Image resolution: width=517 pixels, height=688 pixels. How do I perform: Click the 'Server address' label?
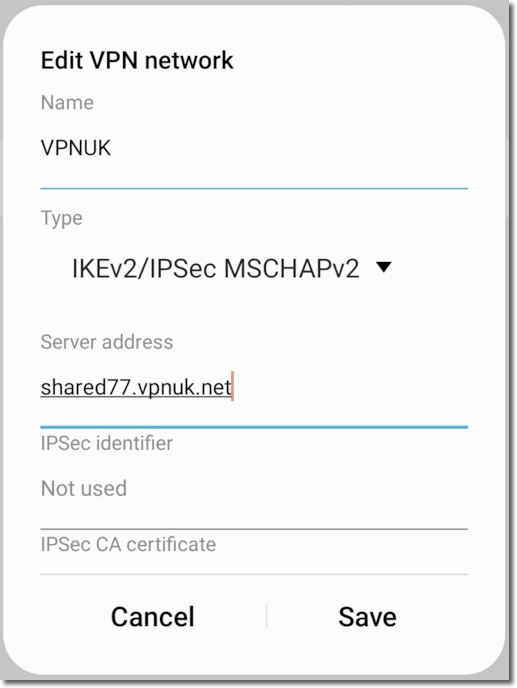(x=107, y=342)
